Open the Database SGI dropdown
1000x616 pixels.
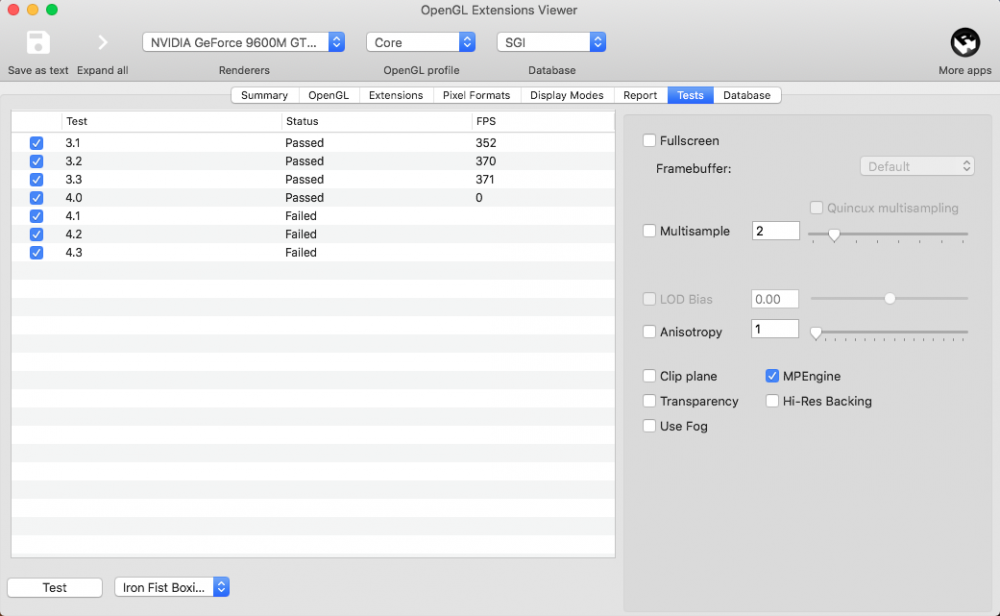[552, 43]
